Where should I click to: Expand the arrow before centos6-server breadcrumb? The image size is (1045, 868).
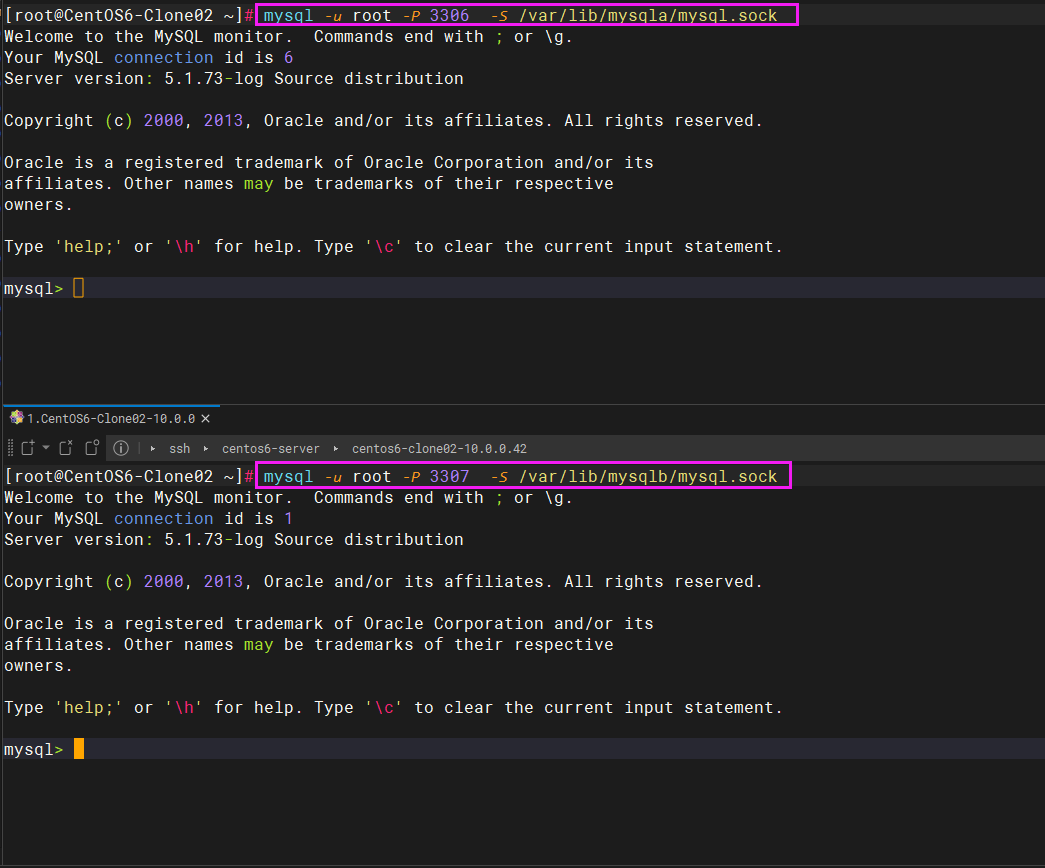[206, 449]
